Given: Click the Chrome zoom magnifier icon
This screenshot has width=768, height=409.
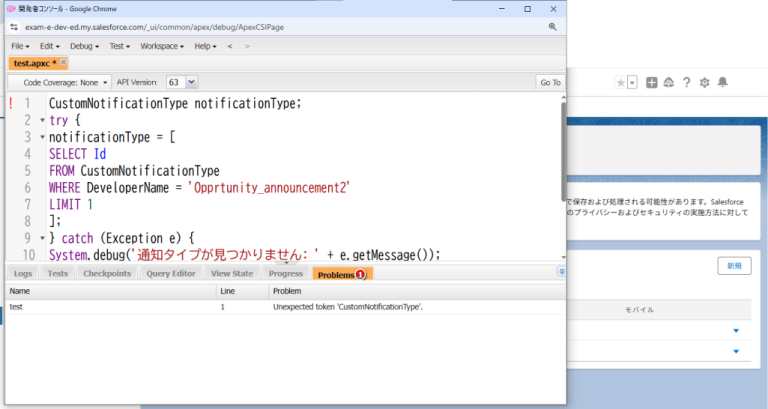Looking at the screenshot, I should (x=552, y=27).
